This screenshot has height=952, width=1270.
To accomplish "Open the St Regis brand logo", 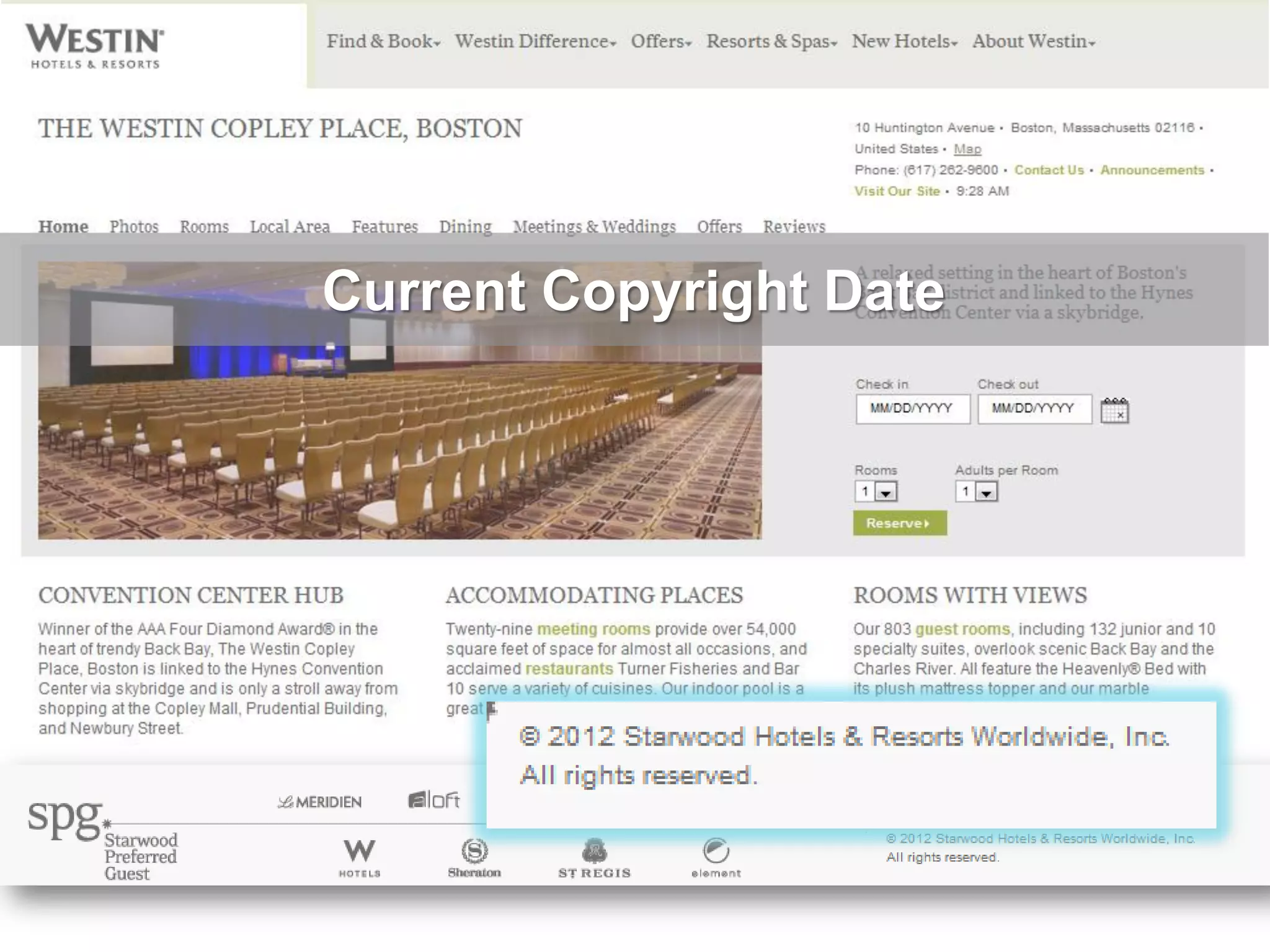I will click(595, 858).
